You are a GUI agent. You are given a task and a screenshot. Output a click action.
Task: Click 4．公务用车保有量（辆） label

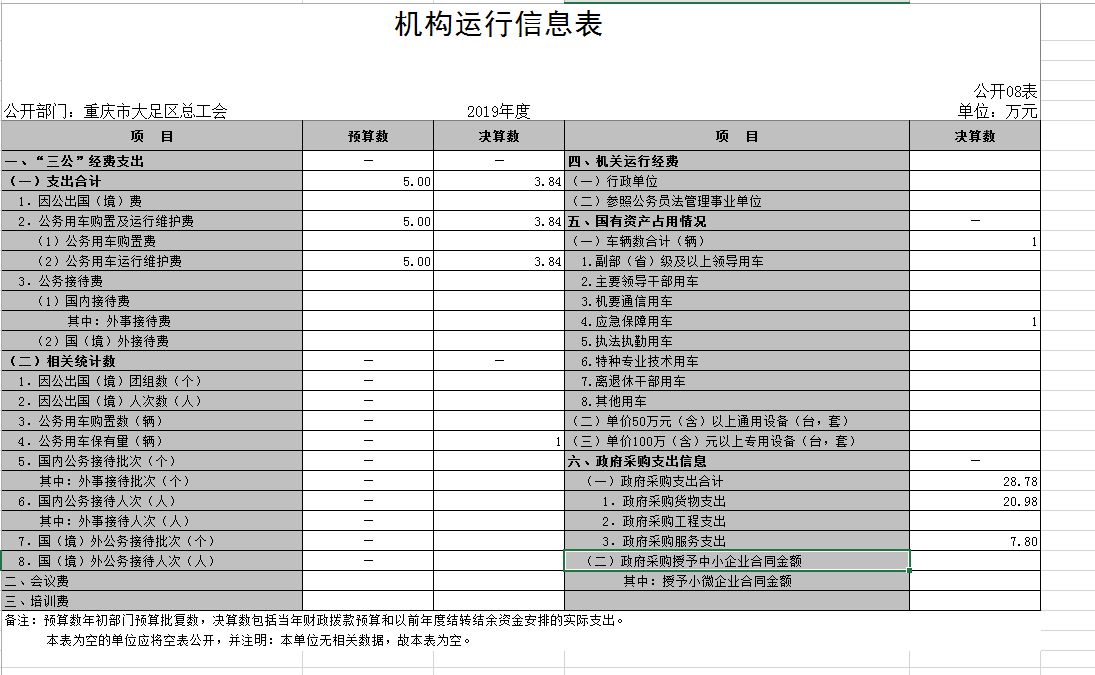click(90, 441)
